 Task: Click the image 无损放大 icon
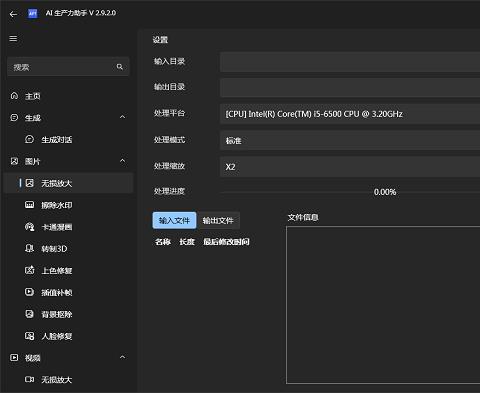29,183
